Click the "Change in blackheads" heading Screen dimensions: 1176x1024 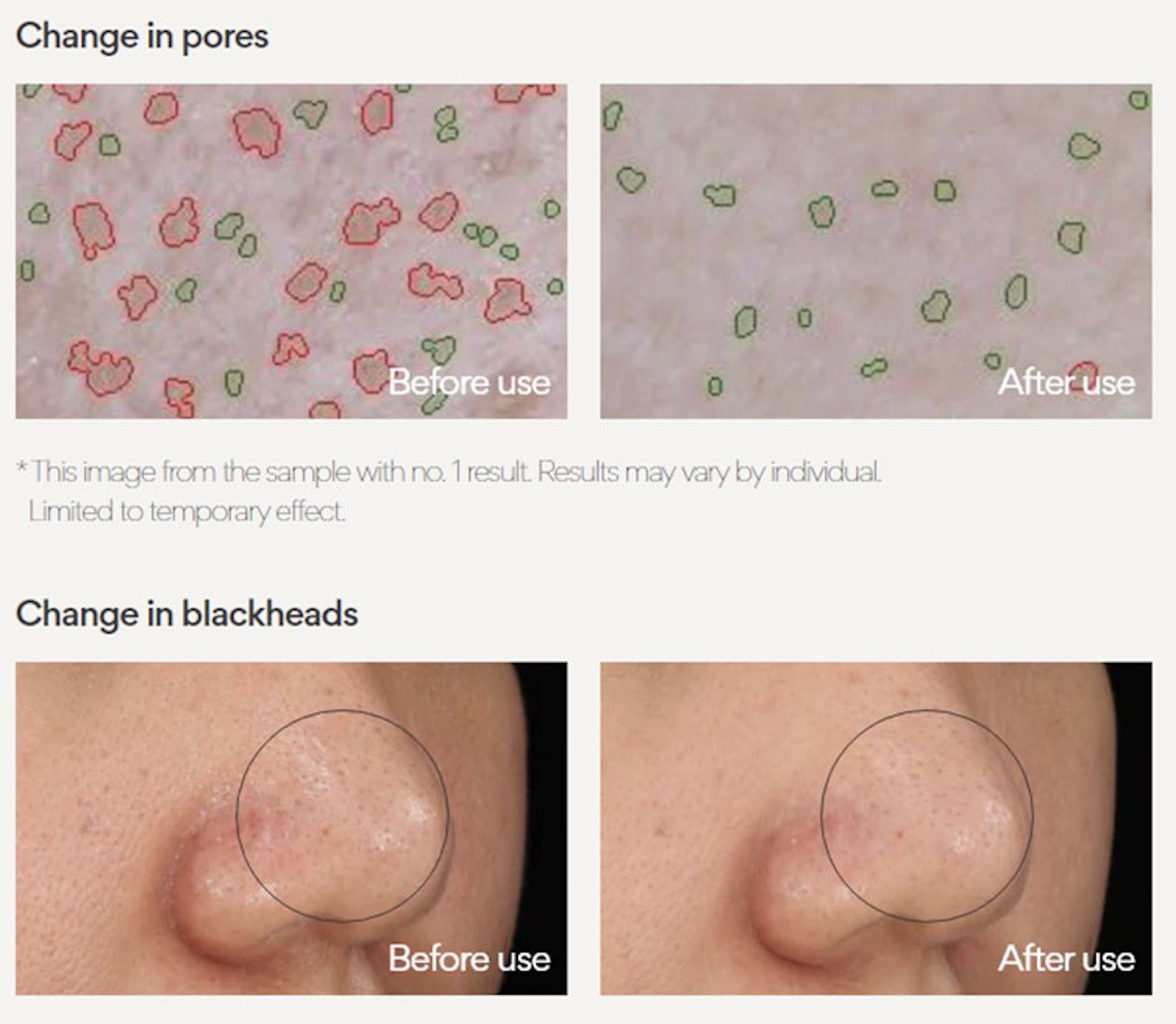tap(187, 614)
